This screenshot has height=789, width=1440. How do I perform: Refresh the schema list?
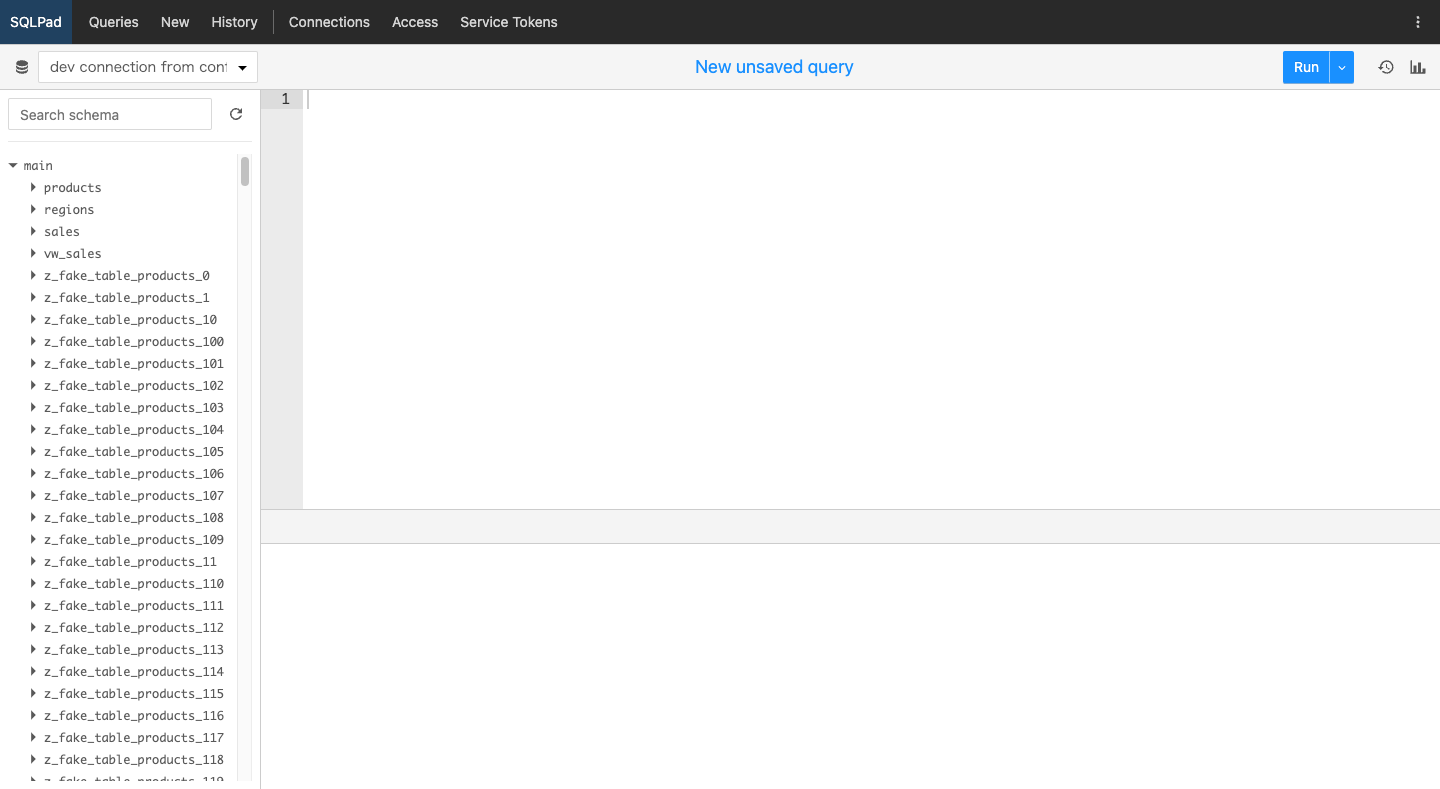(x=236, y=114)
